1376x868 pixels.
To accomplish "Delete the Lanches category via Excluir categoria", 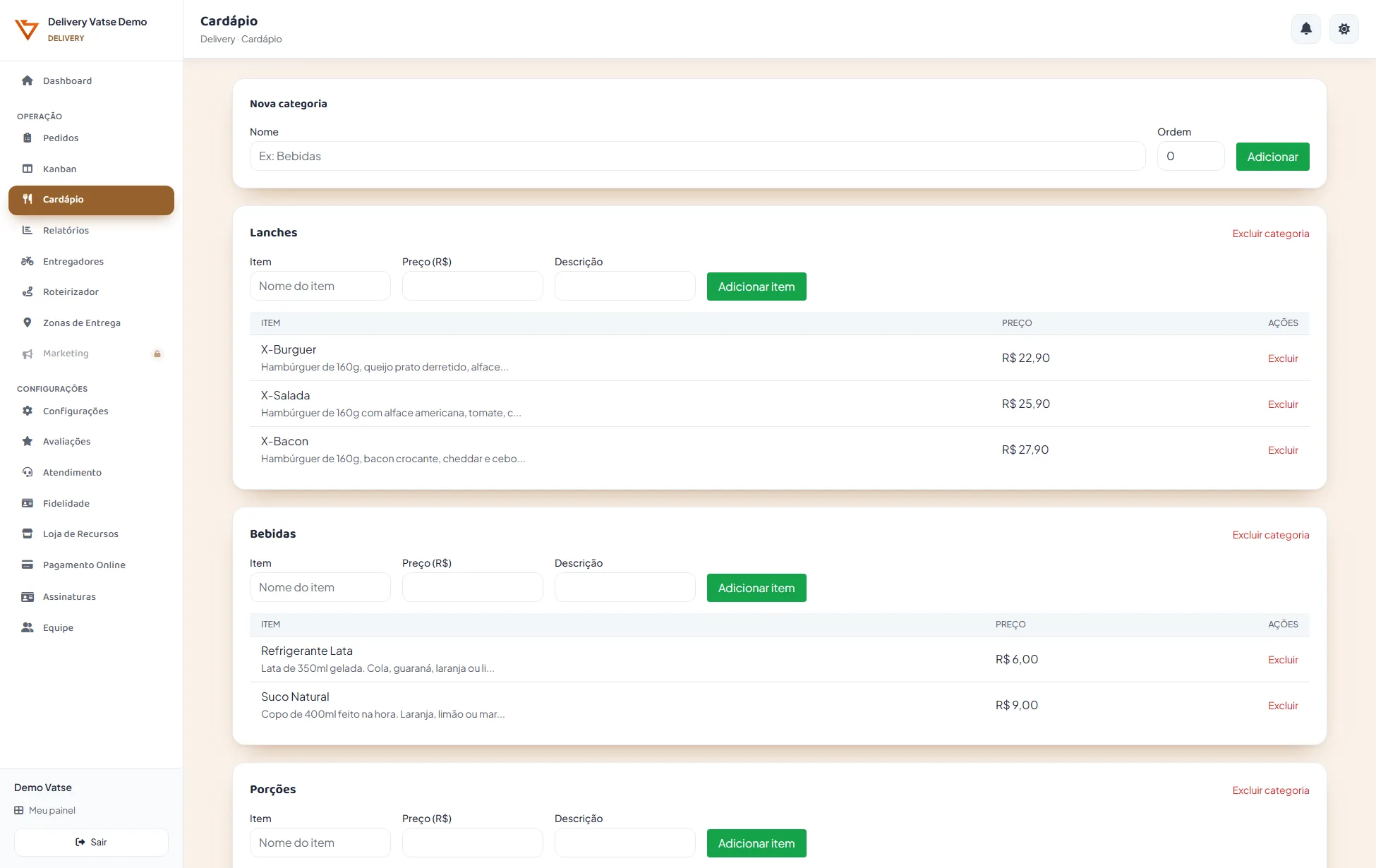I will (x=1271, y=234).
